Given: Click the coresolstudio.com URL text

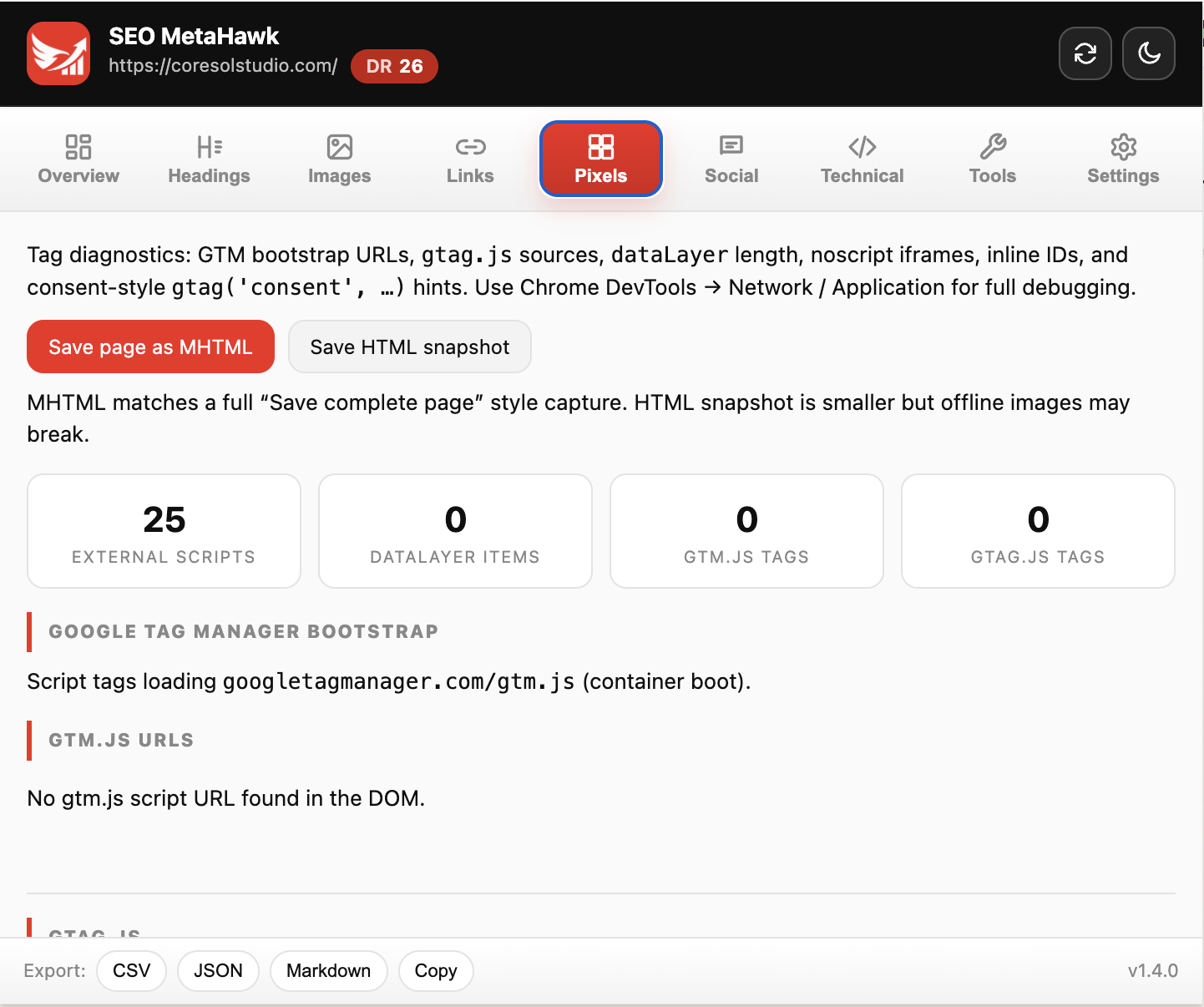Looking at the screenshot, I should pyautogui.click(x=223, y=66).
